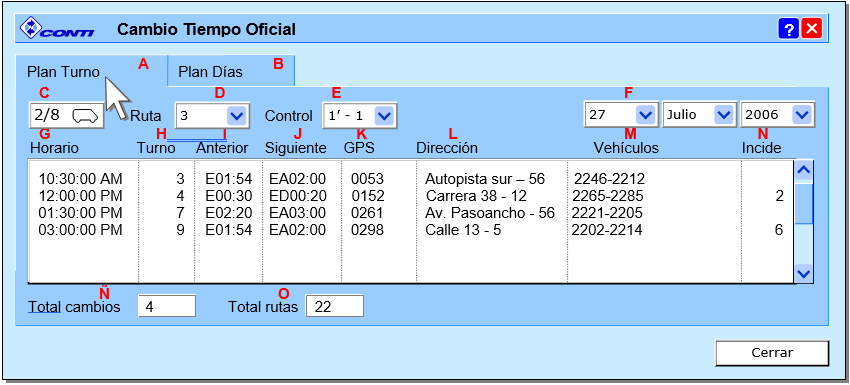Open the day dropdown showing 27
This screenshot has width=850, height=385.
click(621, 114)
